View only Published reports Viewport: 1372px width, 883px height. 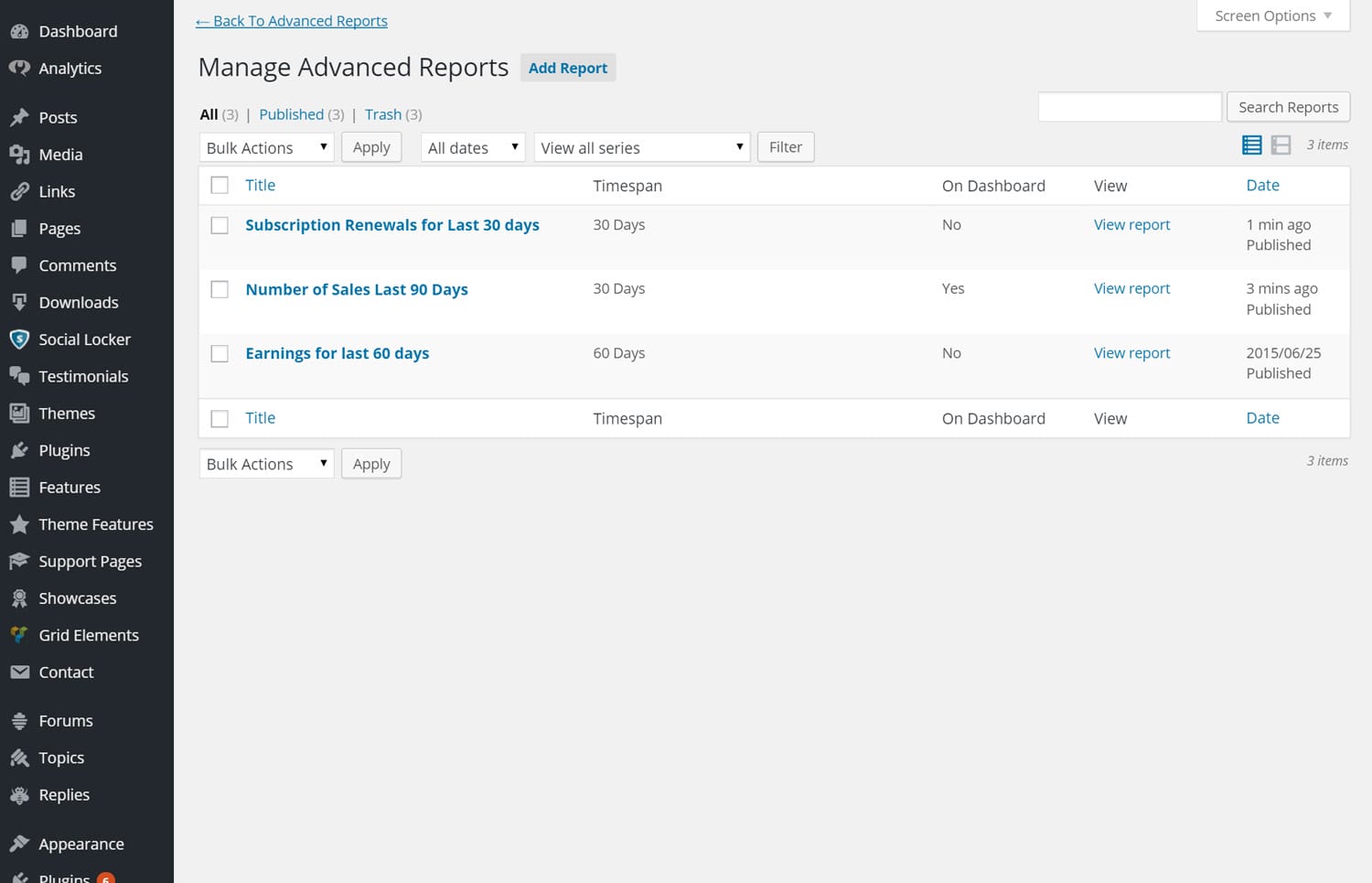coord(291,113)
